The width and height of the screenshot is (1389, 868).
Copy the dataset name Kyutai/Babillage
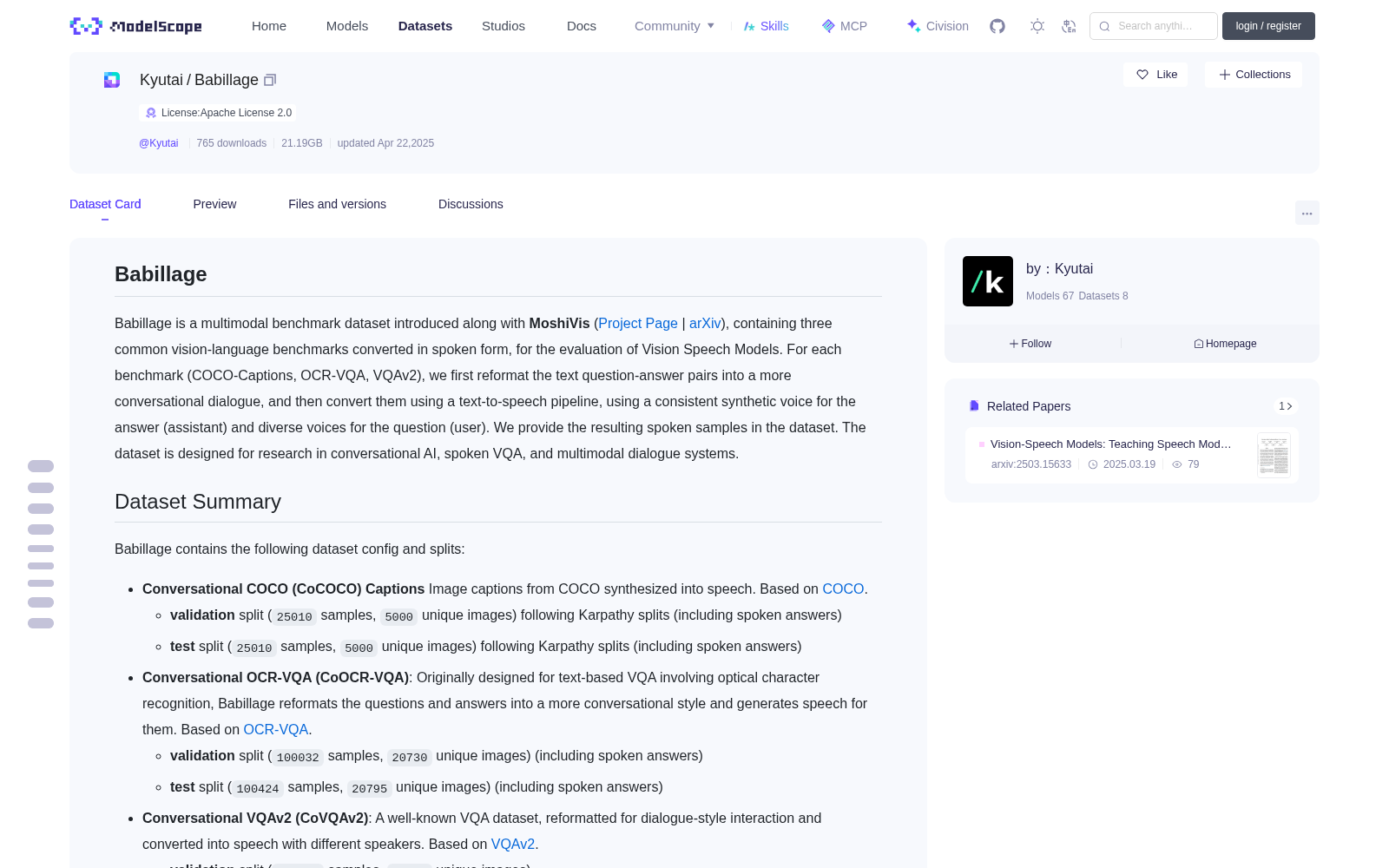pos(270,80)
